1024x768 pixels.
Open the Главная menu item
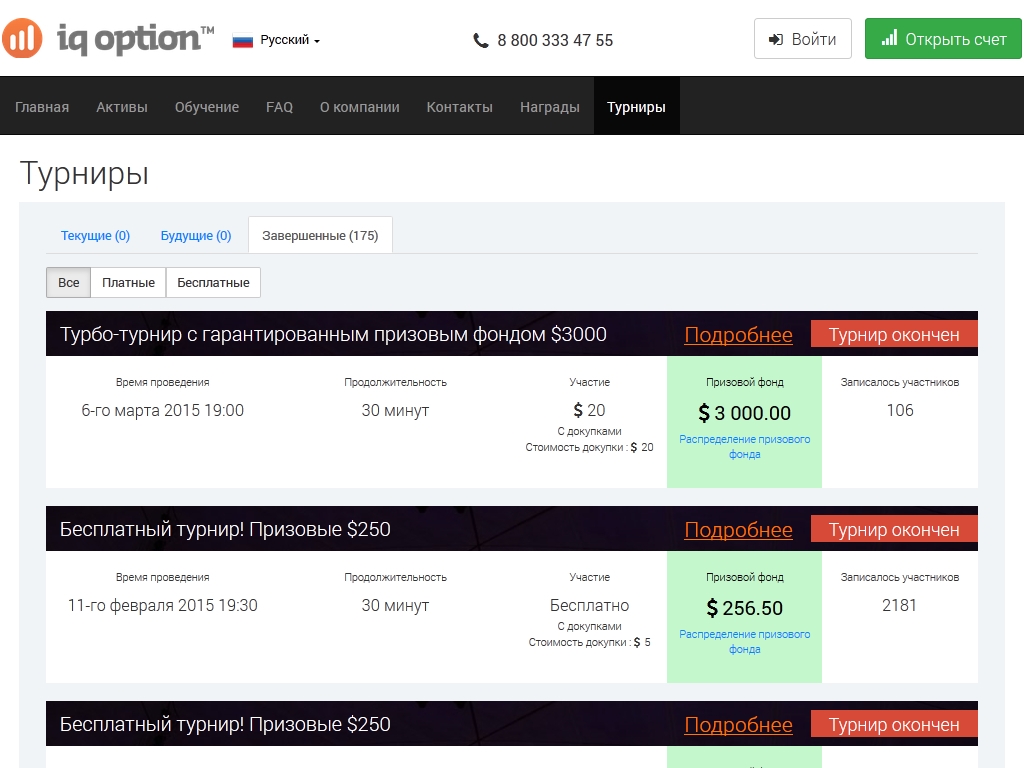pyautogui.click(x=42, y=107)
